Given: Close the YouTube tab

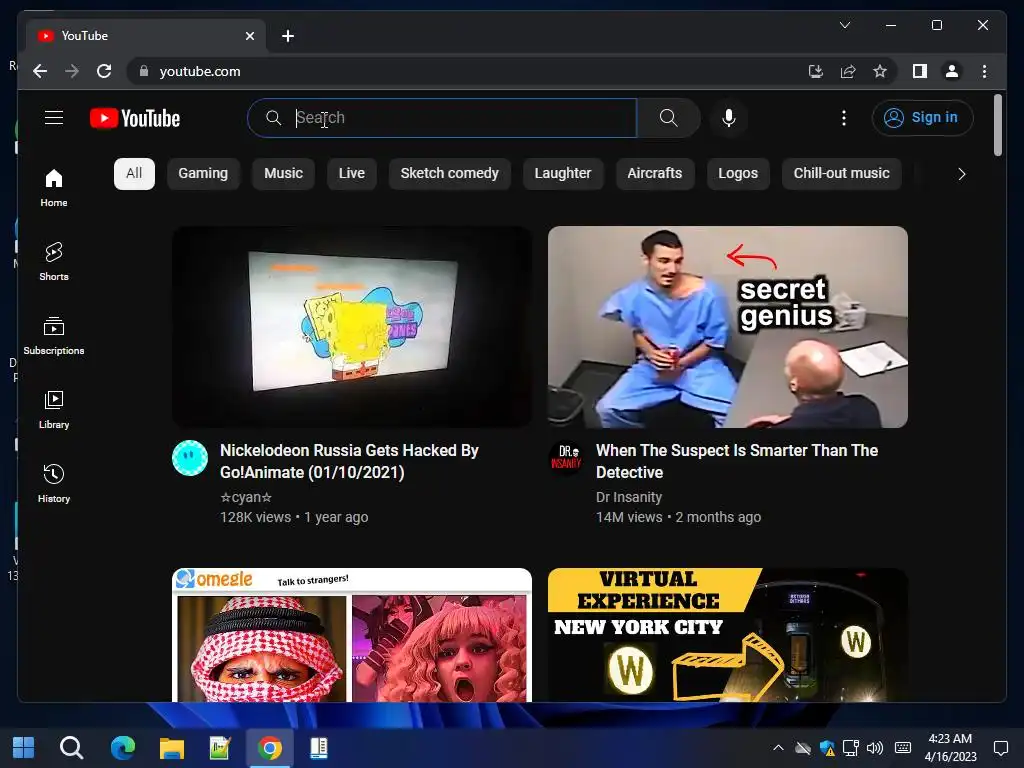Looking at the screenshot, I should tap(249, 36).
